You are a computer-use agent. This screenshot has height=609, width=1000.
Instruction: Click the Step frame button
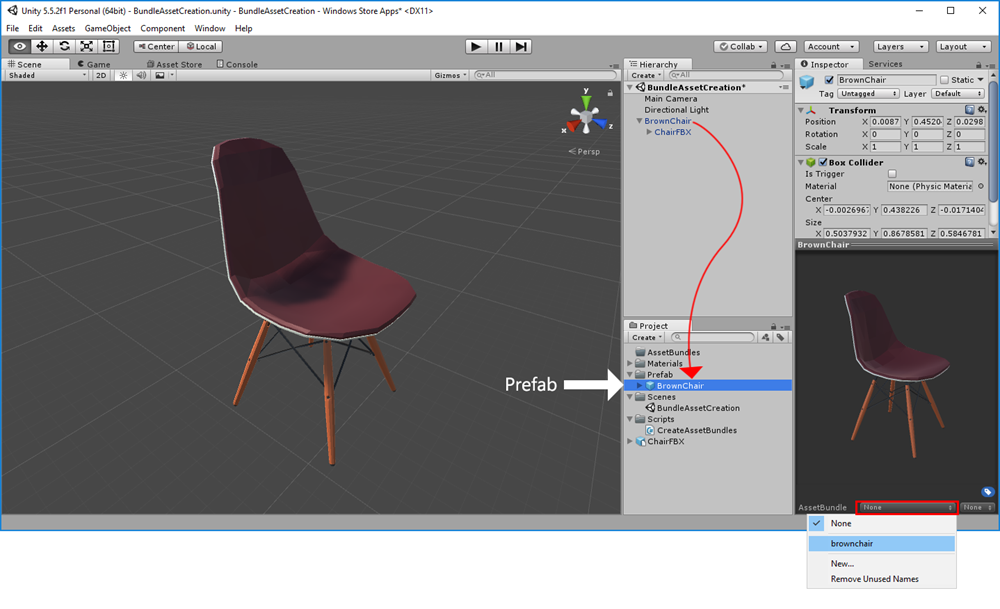click(521, 47)
